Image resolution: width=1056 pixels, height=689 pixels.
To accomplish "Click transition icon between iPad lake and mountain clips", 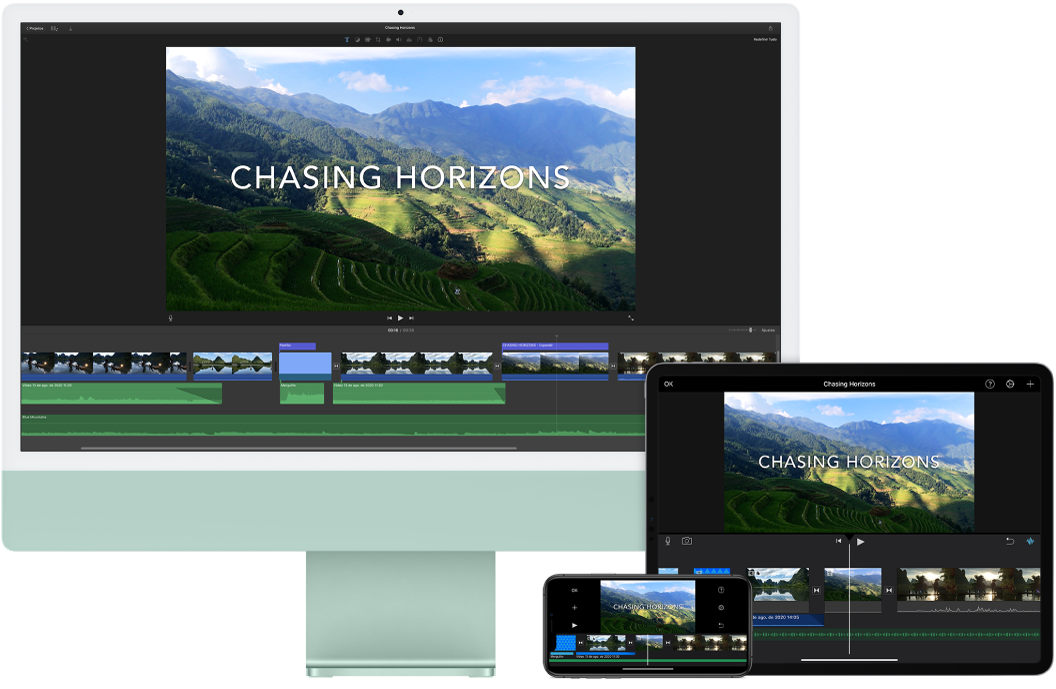I will [817, 590].
